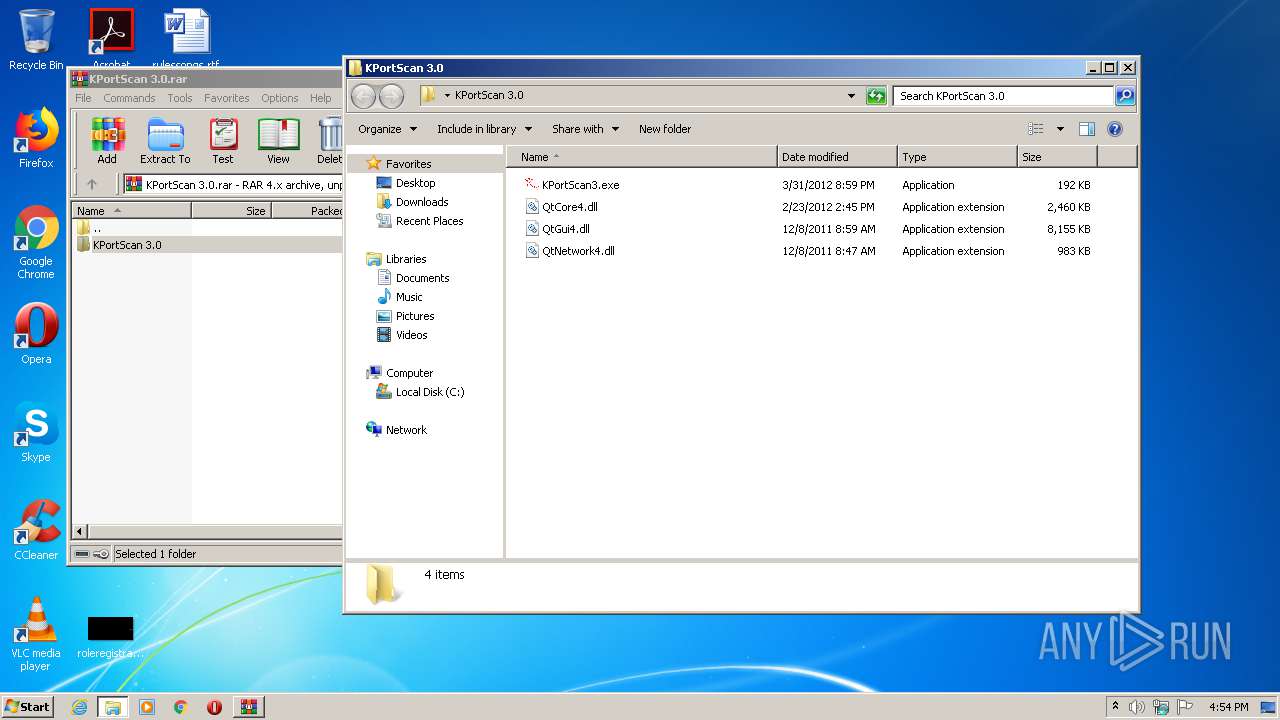This screenshot has width=1280, height=720.
Task: Click the Explorer help icon
Action: click(1115, 129)
